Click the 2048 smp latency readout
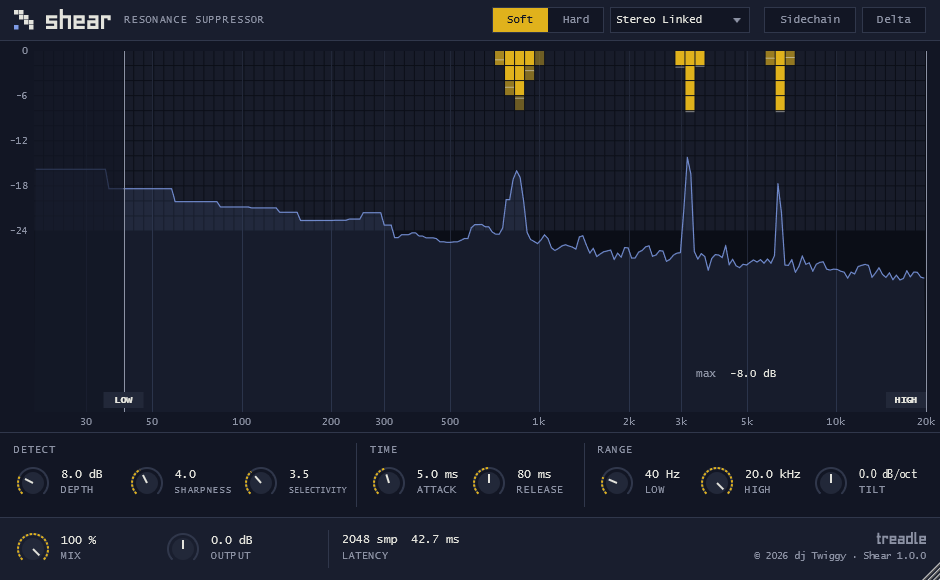This screenshot has height=580, width=940. pyautogui.click(x=369, y=539)
